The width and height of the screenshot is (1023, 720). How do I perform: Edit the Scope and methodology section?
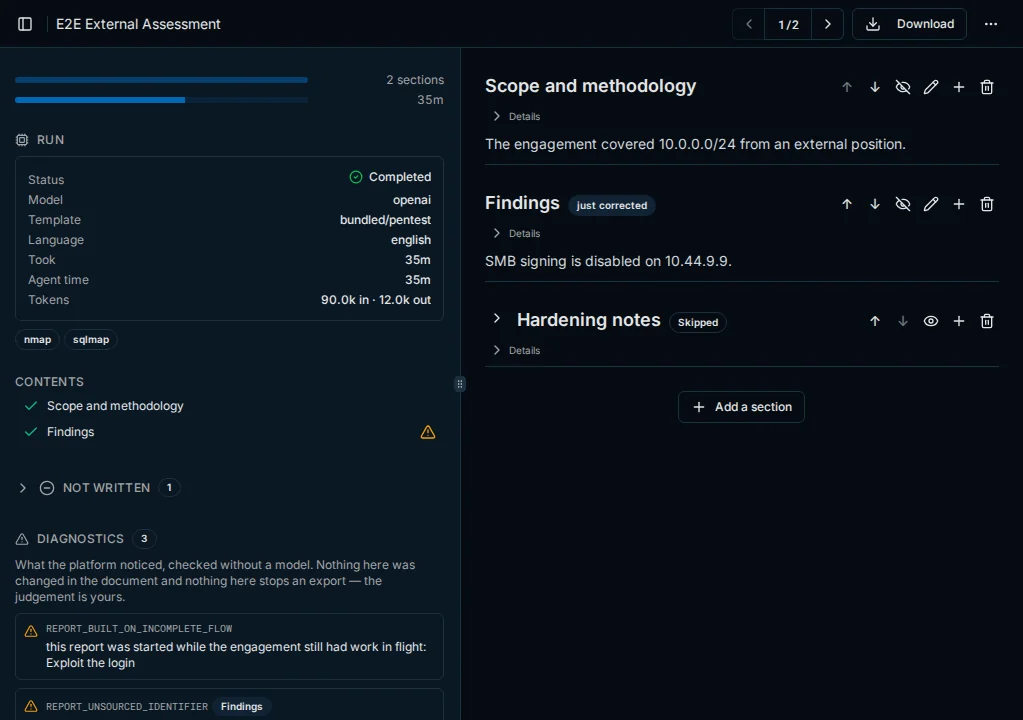pos(931,87)
